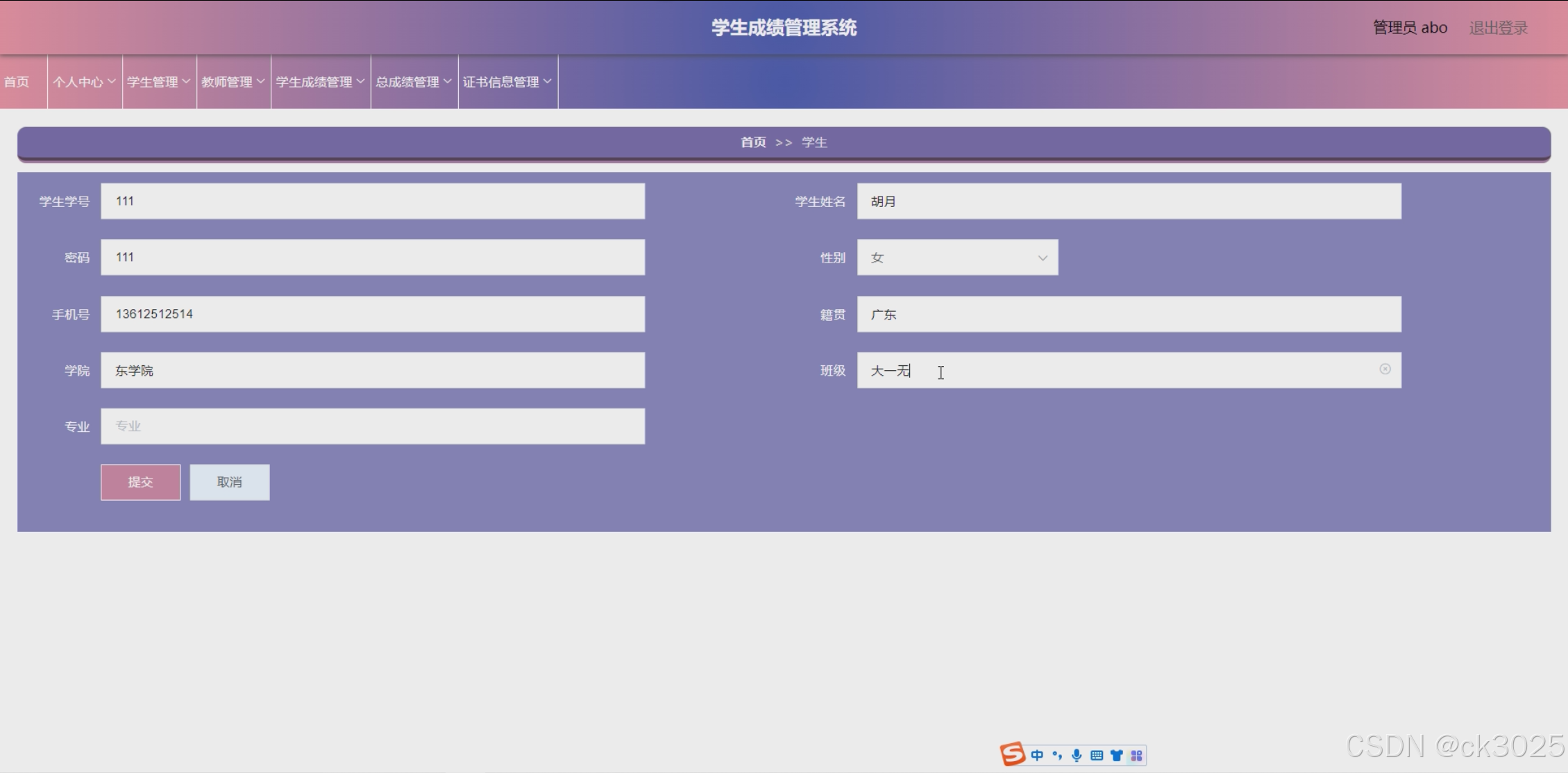The image size is (1568, 773).
Task: Open the 性别 gender dropdown
Action: click(957, 258)
